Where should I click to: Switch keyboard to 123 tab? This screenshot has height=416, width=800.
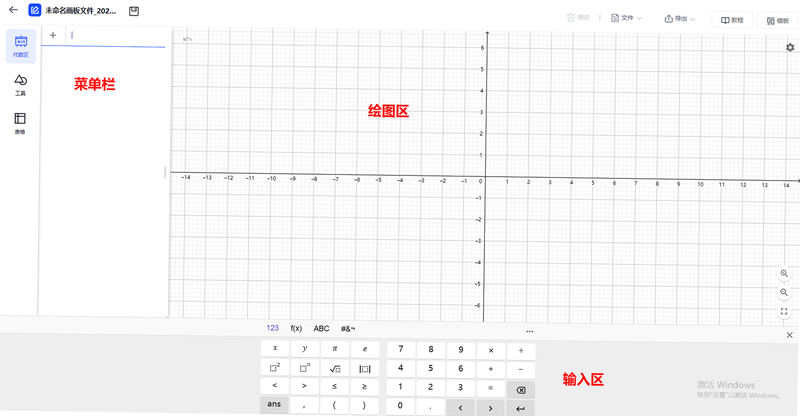[x=272, y=328]
